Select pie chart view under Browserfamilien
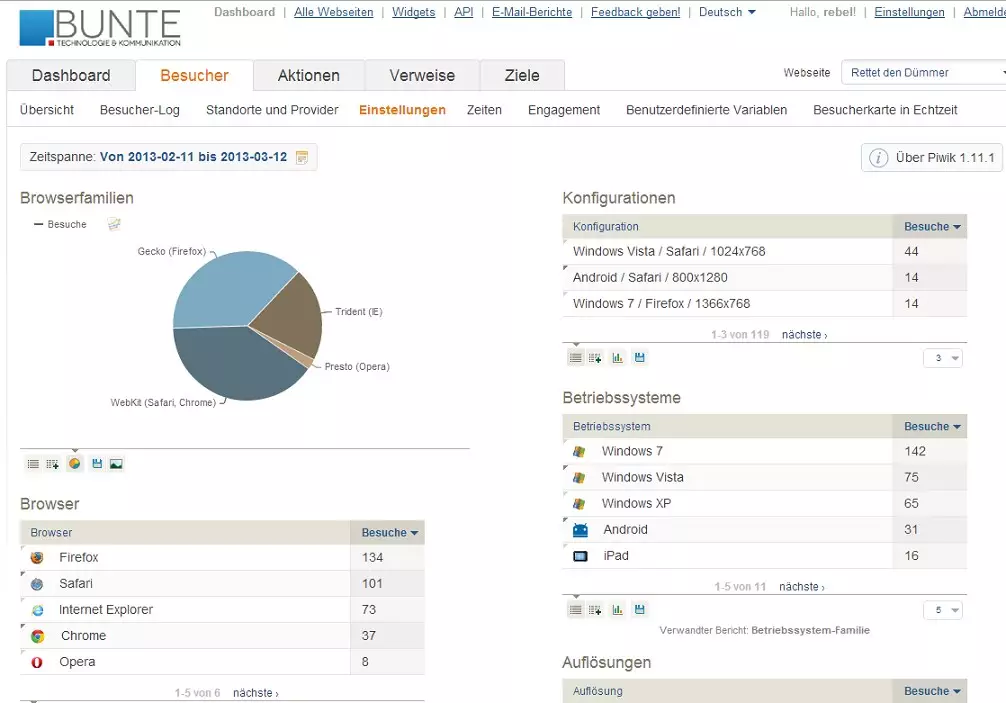The width and height of the screenshot is (1006, 703). point(74,464)
